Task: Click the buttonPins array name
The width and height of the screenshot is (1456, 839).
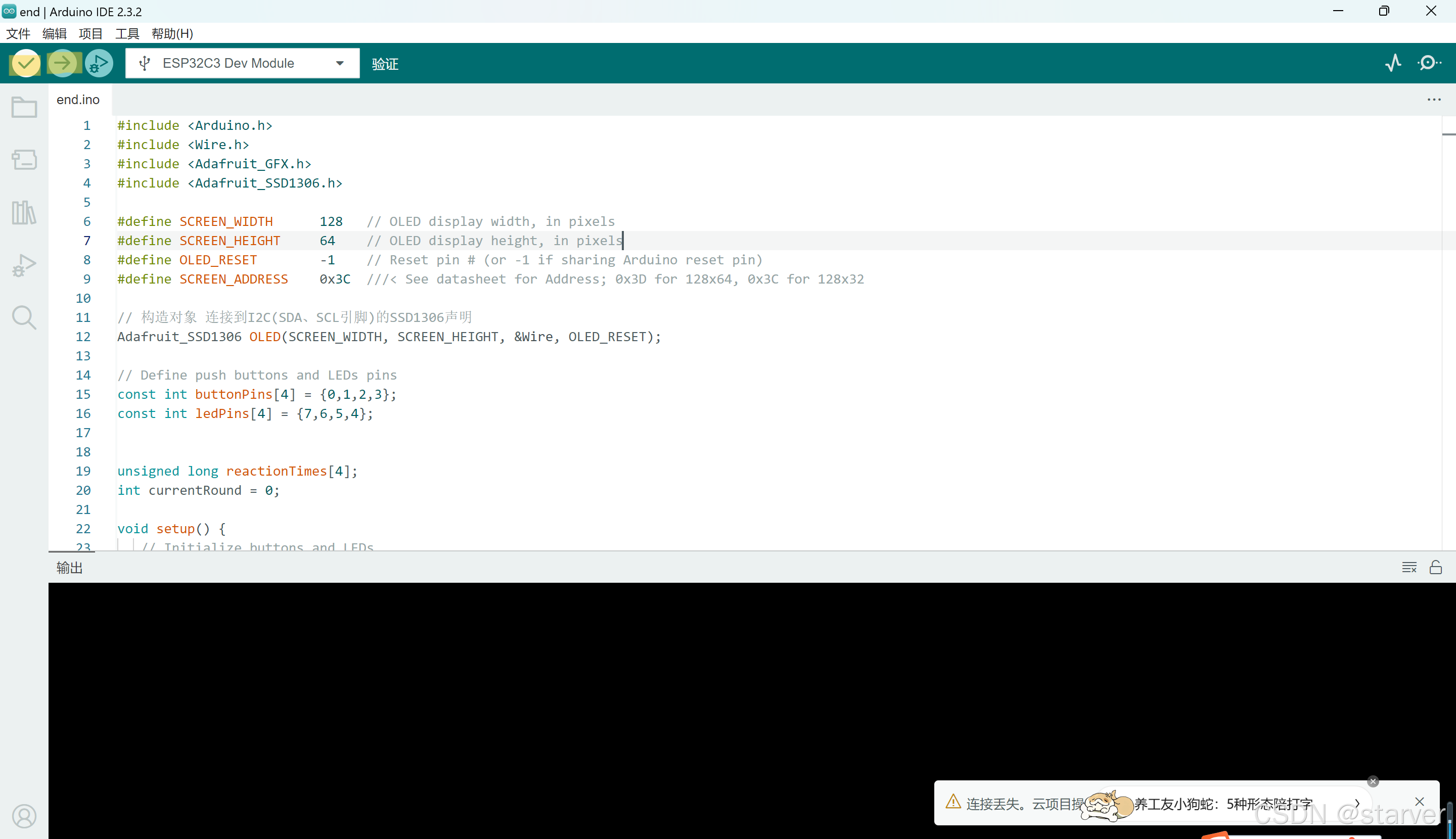Action: pos(234,394)
